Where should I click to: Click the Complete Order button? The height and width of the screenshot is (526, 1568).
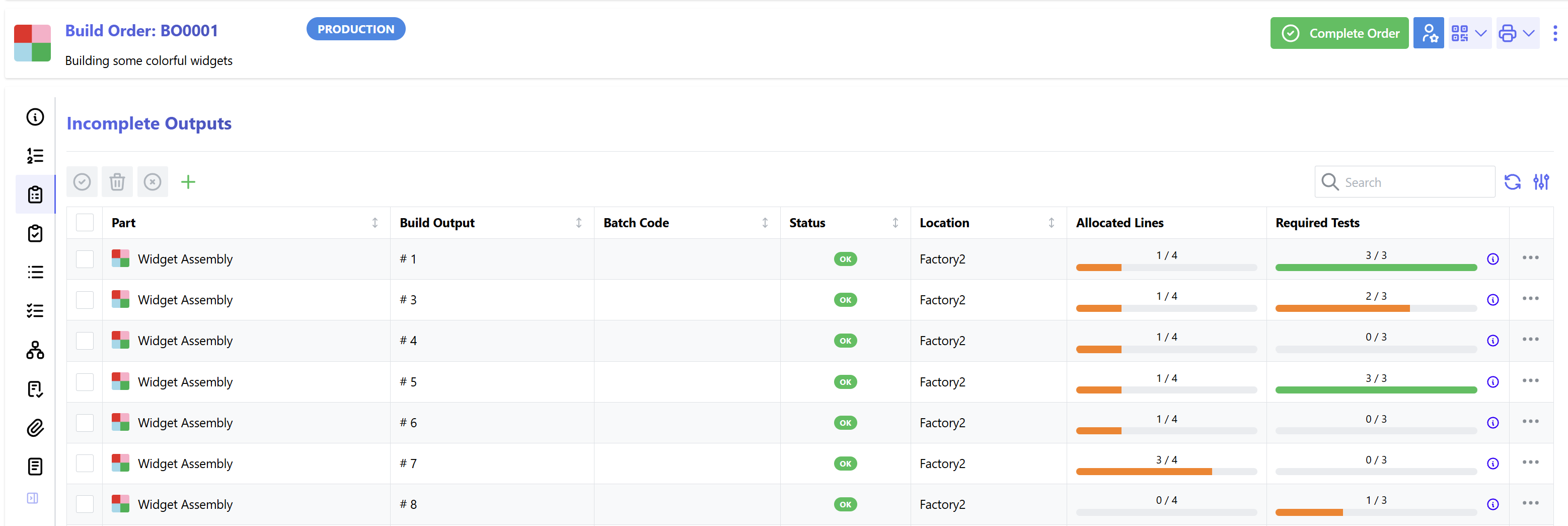click(x=1339, y=33)
